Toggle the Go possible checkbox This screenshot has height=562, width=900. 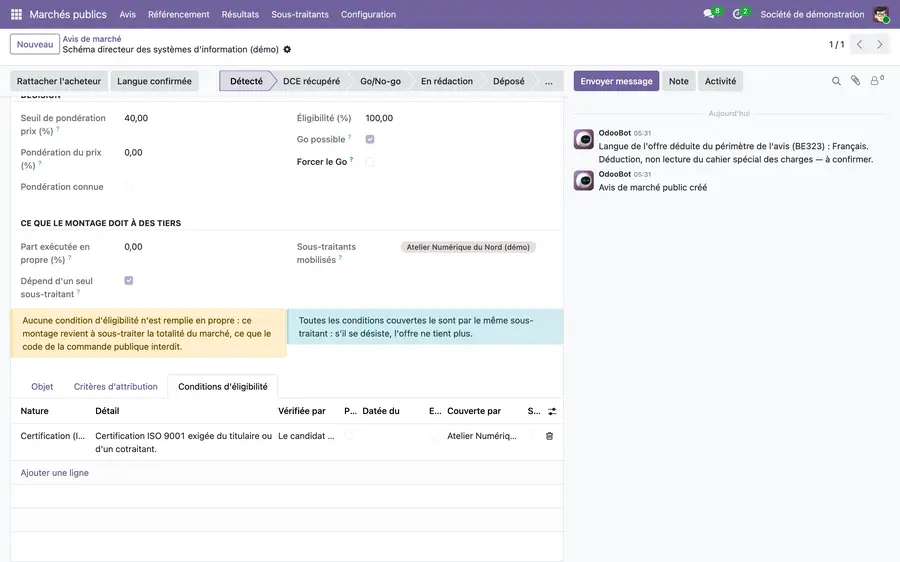click(370, 139)
